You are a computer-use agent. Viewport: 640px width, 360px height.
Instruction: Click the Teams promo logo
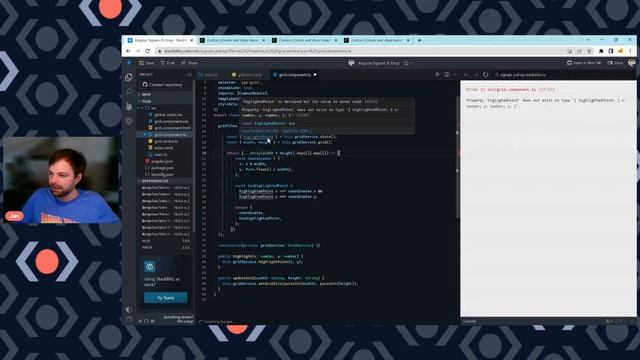click(149, 267)
